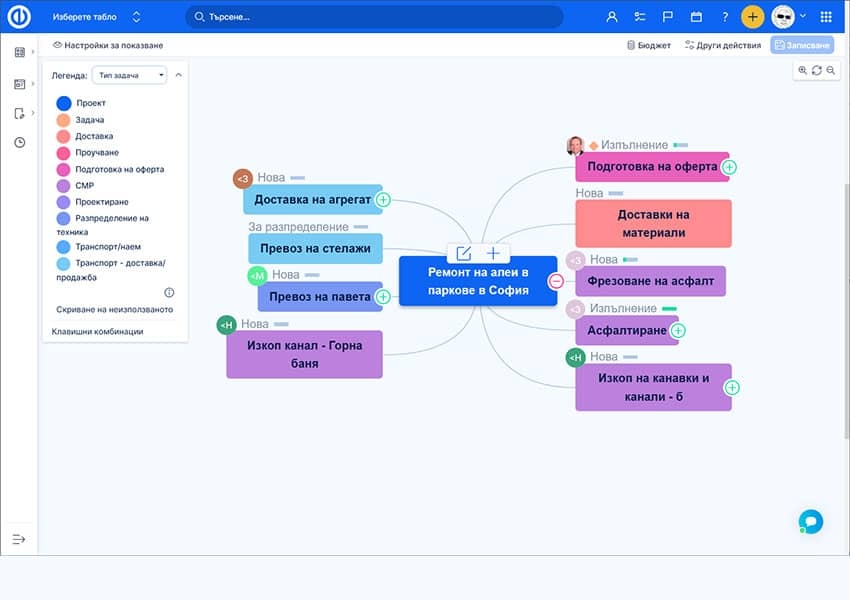The width and height of the screenshot is (850, 600).
Task: Click the flag milestones icon
Action: [668, 17]
